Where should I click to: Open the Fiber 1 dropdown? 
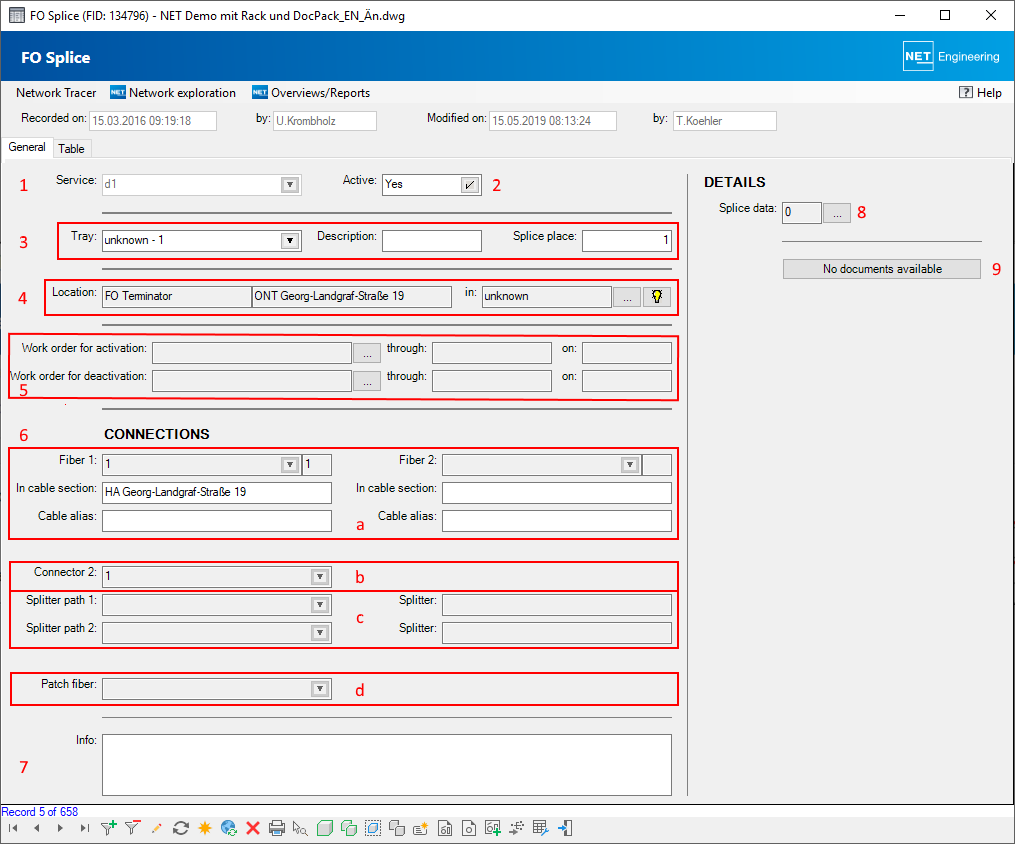(x=290, y=464)
